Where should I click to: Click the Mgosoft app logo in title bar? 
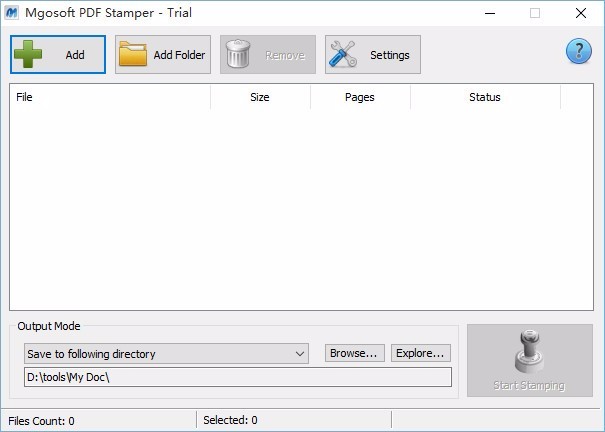pyautogui.click(x=12, y=13)
